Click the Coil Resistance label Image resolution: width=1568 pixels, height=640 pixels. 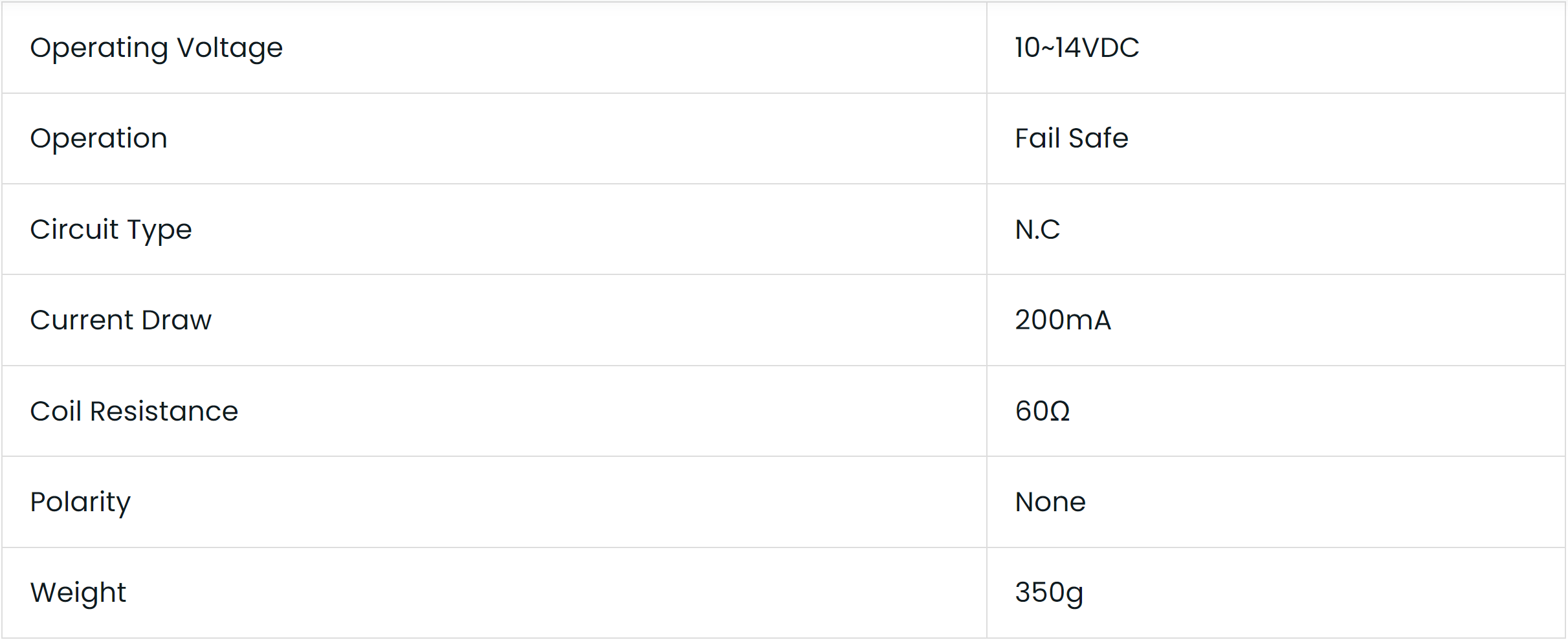[x=134, y=412]
